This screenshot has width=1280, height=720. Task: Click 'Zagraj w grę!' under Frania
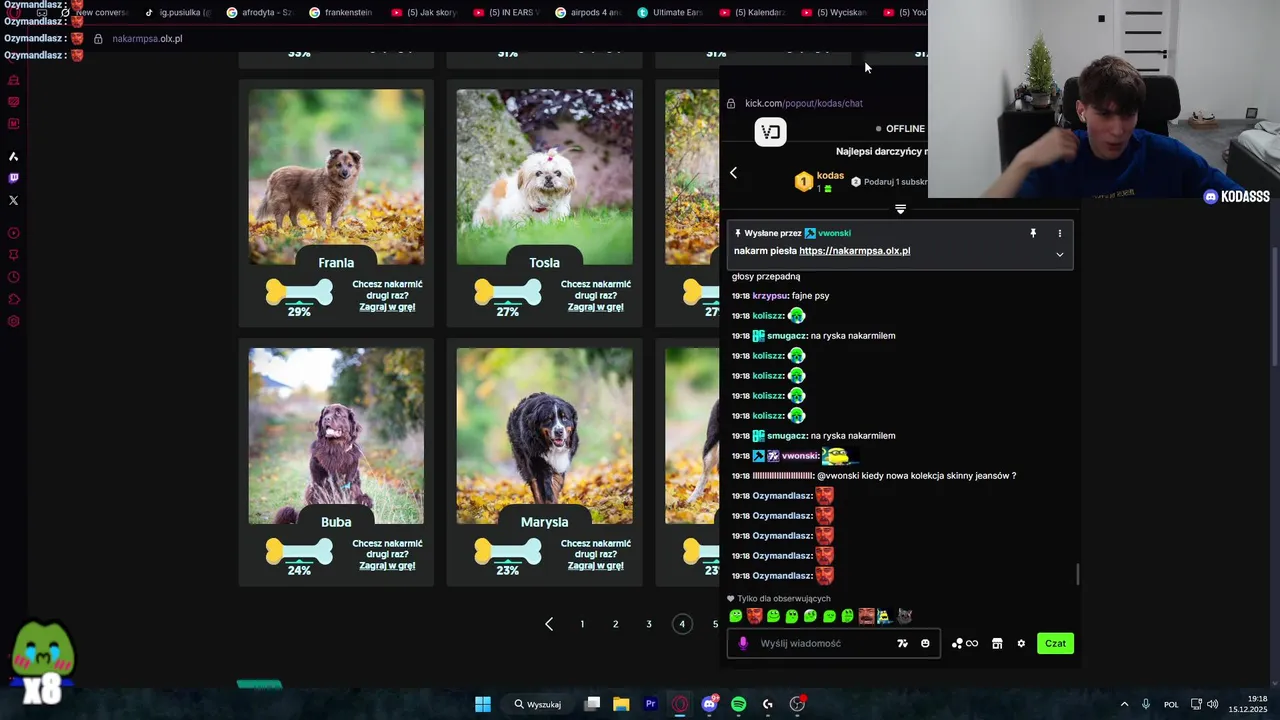pos(387,307)
